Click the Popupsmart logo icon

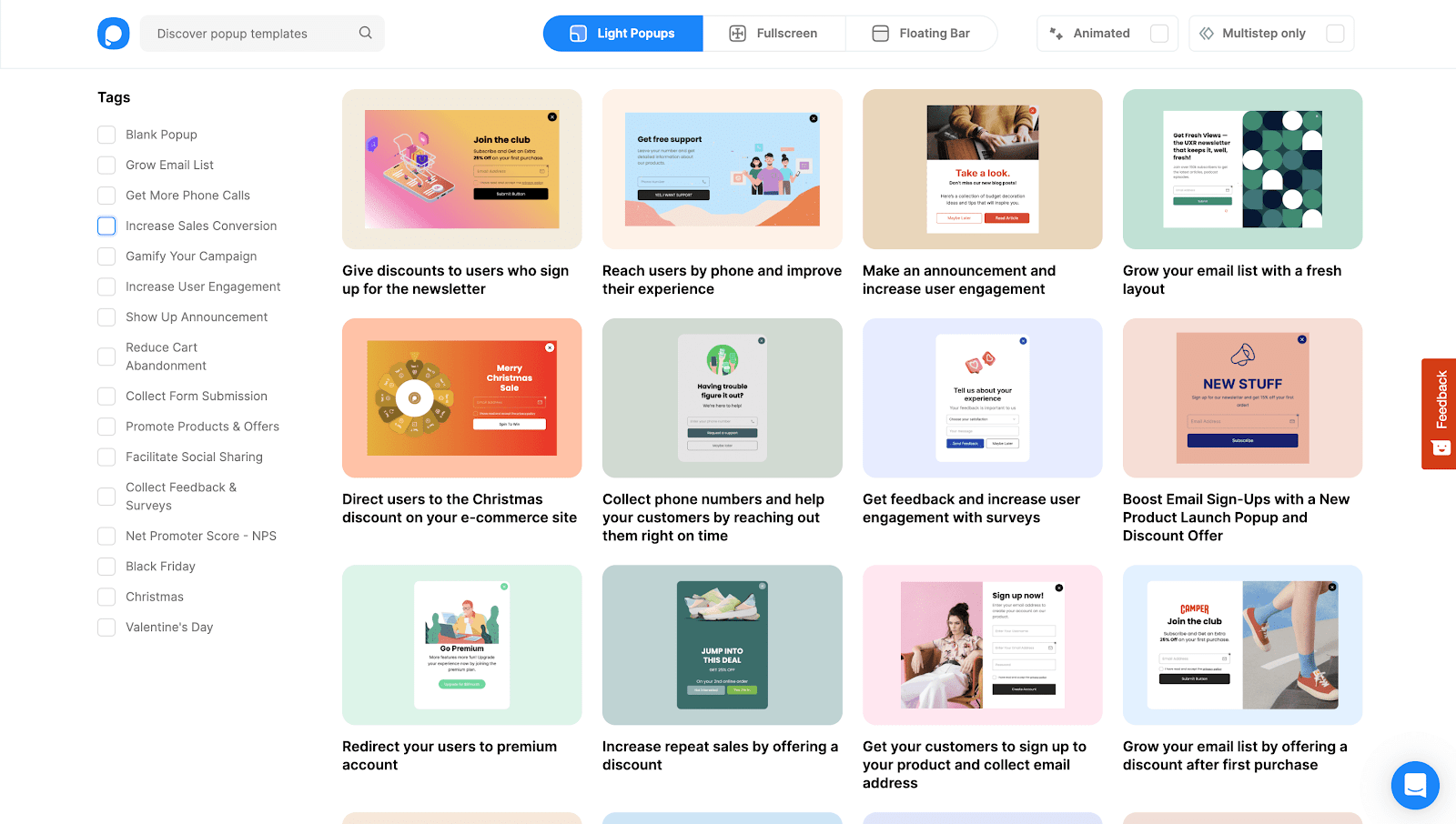(x=114, y=34)
